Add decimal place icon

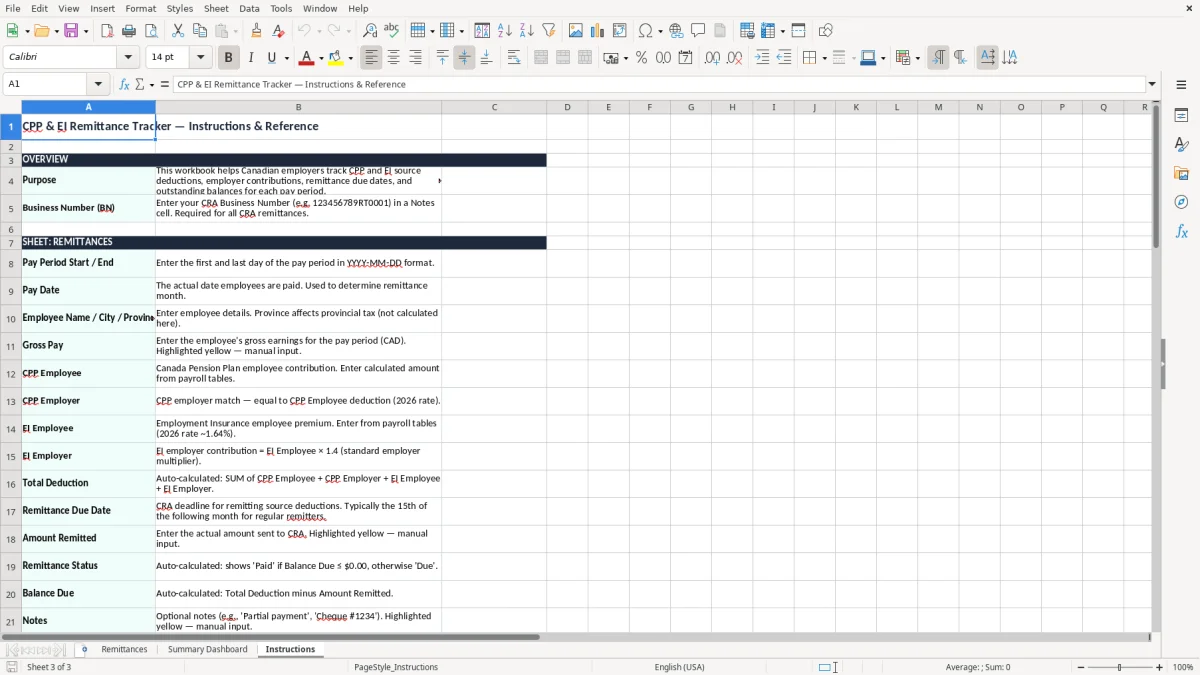(712, 58)
